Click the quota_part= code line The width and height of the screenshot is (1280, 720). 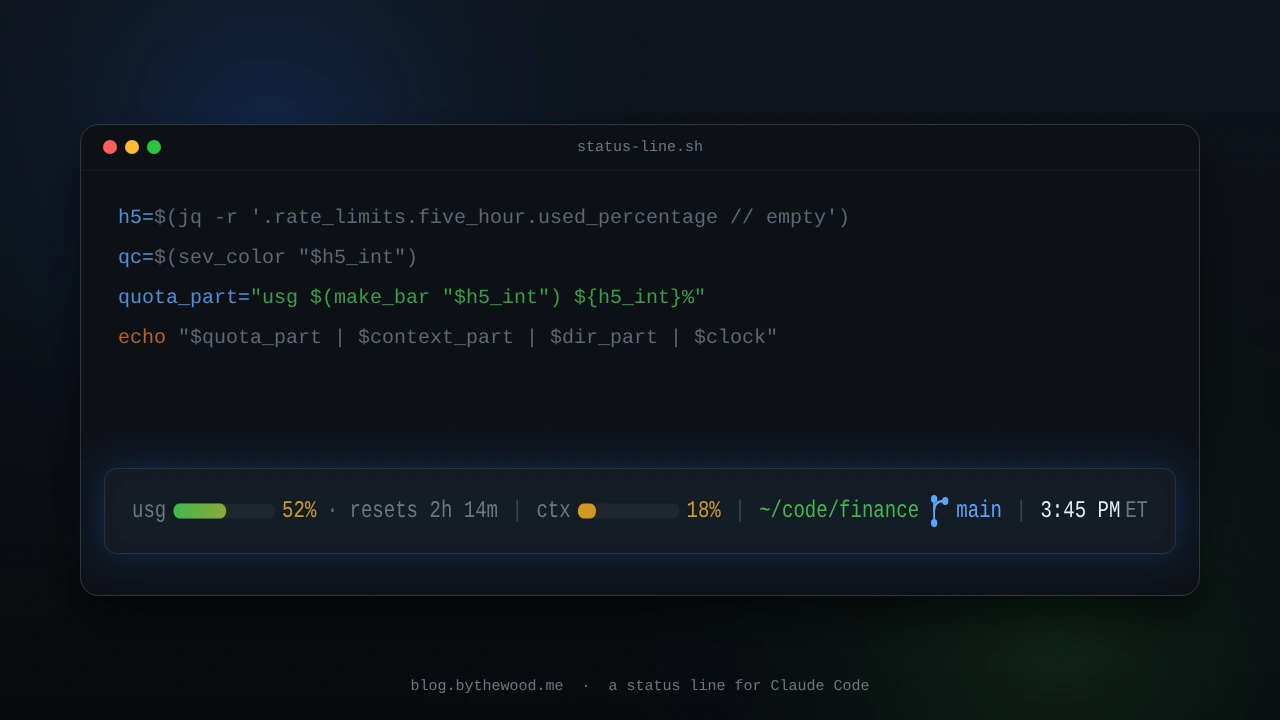412,298
